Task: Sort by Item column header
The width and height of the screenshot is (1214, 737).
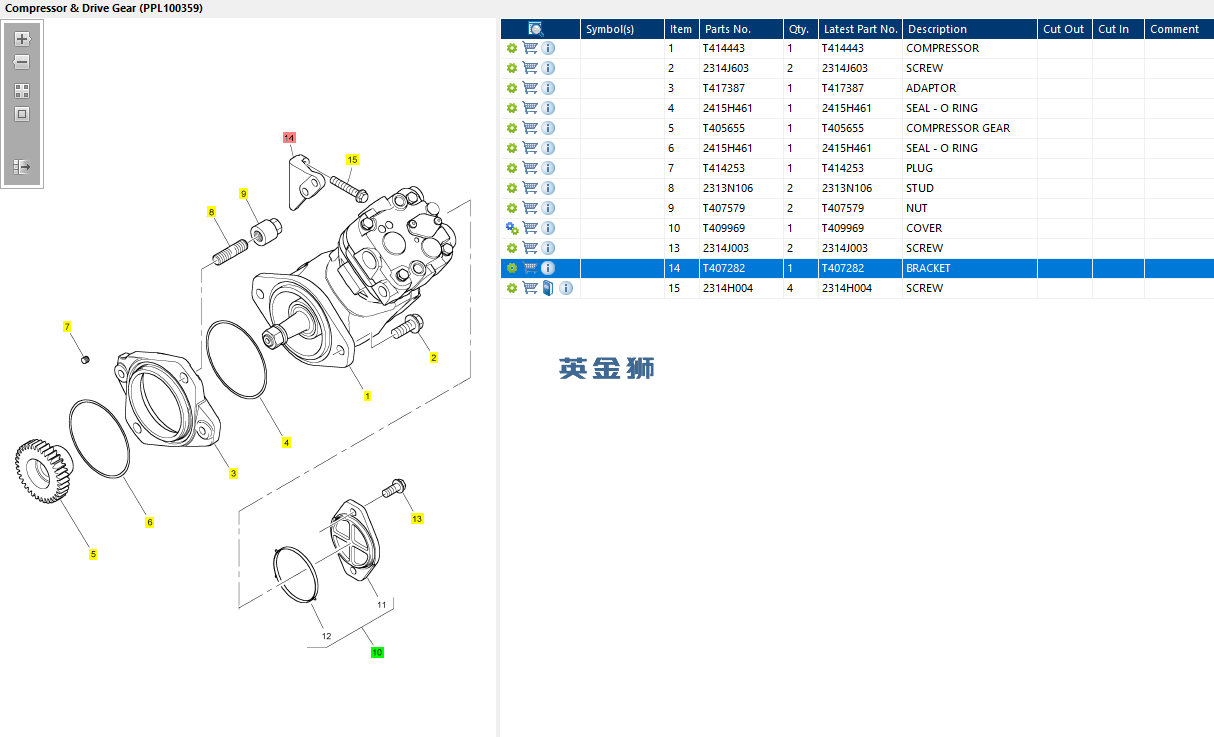Action: tap(682, 29)
